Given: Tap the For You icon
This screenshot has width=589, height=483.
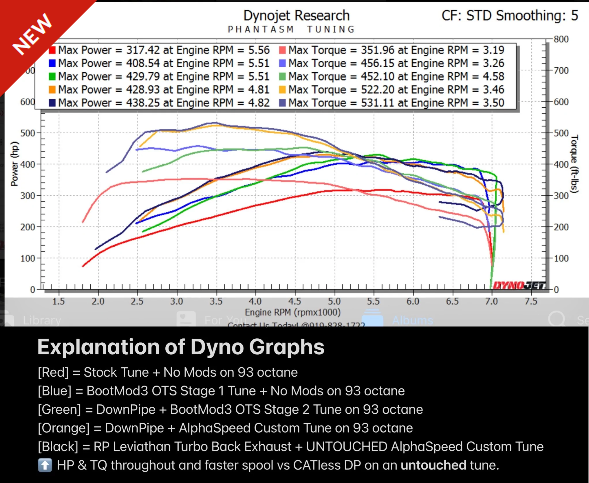Looking at the screenshot, I should pos(186,319).
